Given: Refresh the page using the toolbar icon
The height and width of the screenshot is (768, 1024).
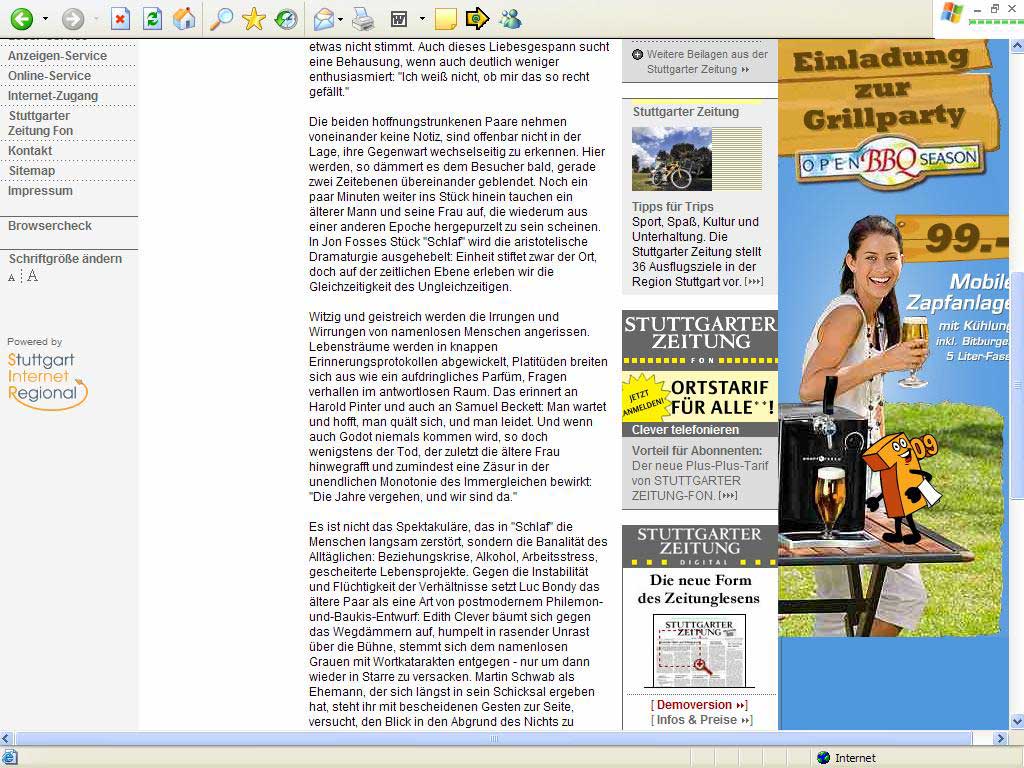Looking at the screenshot, I should pyautogui.click(x=152, y=18).
